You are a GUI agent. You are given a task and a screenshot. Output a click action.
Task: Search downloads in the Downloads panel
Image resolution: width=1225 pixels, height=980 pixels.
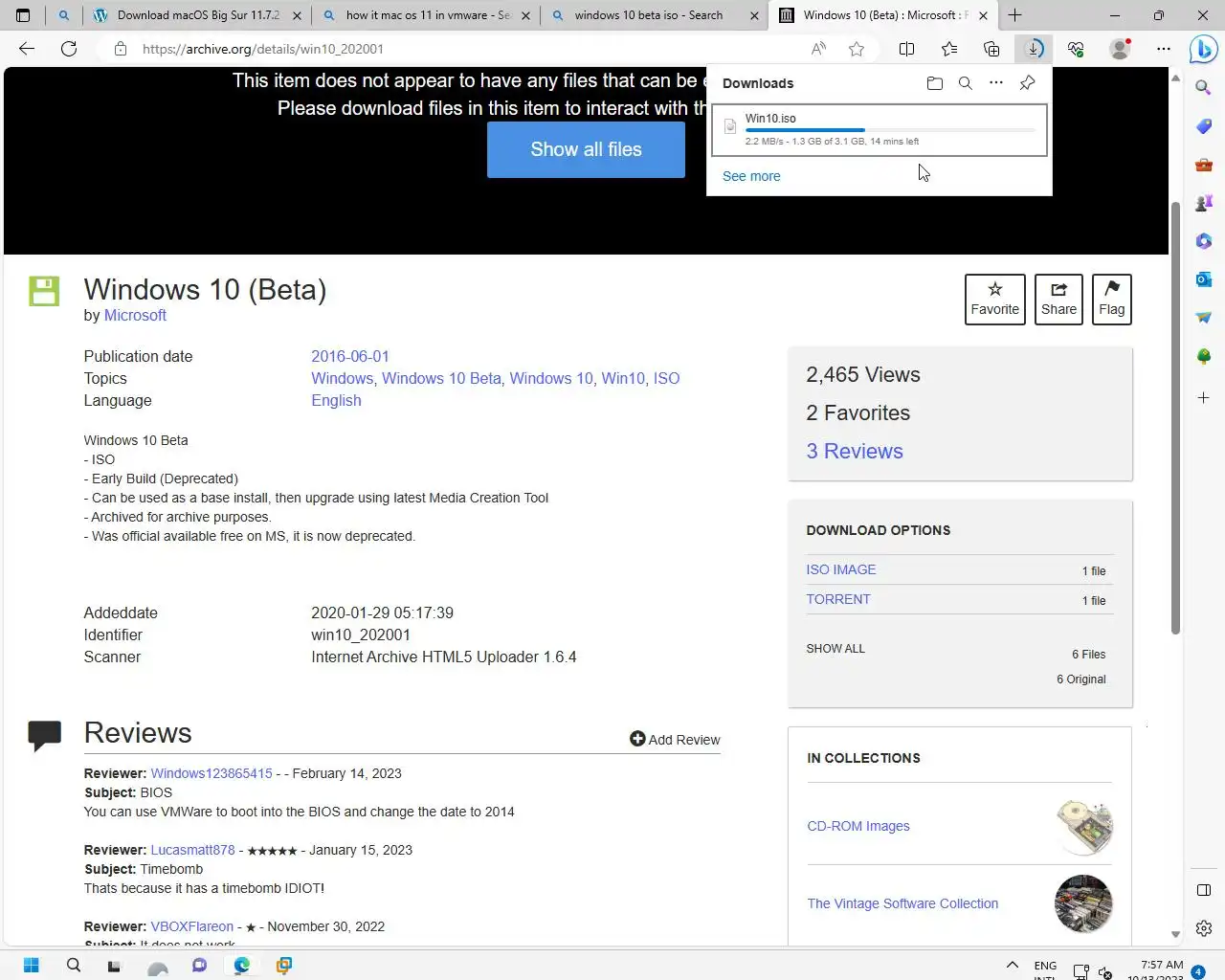click(x=966, y=83)
